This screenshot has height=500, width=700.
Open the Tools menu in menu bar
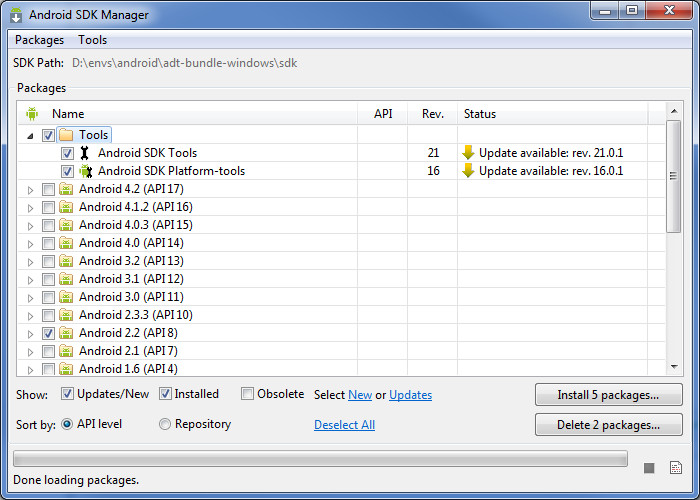(x=92, y=40)
